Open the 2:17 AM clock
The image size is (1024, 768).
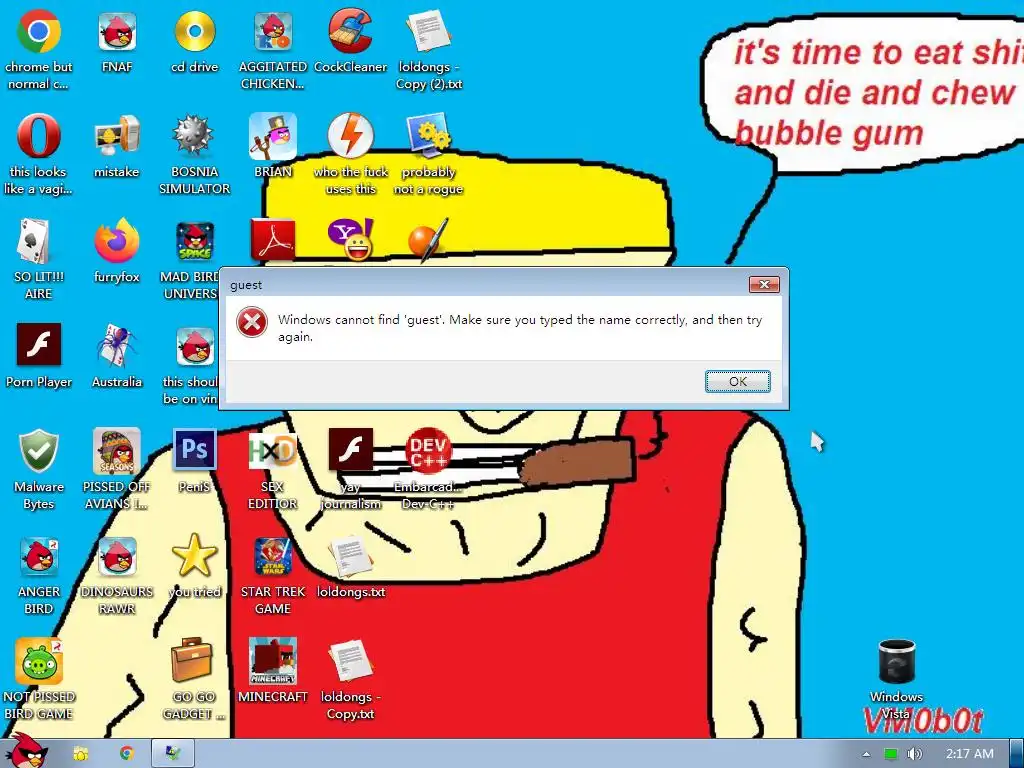click(970, 754)
